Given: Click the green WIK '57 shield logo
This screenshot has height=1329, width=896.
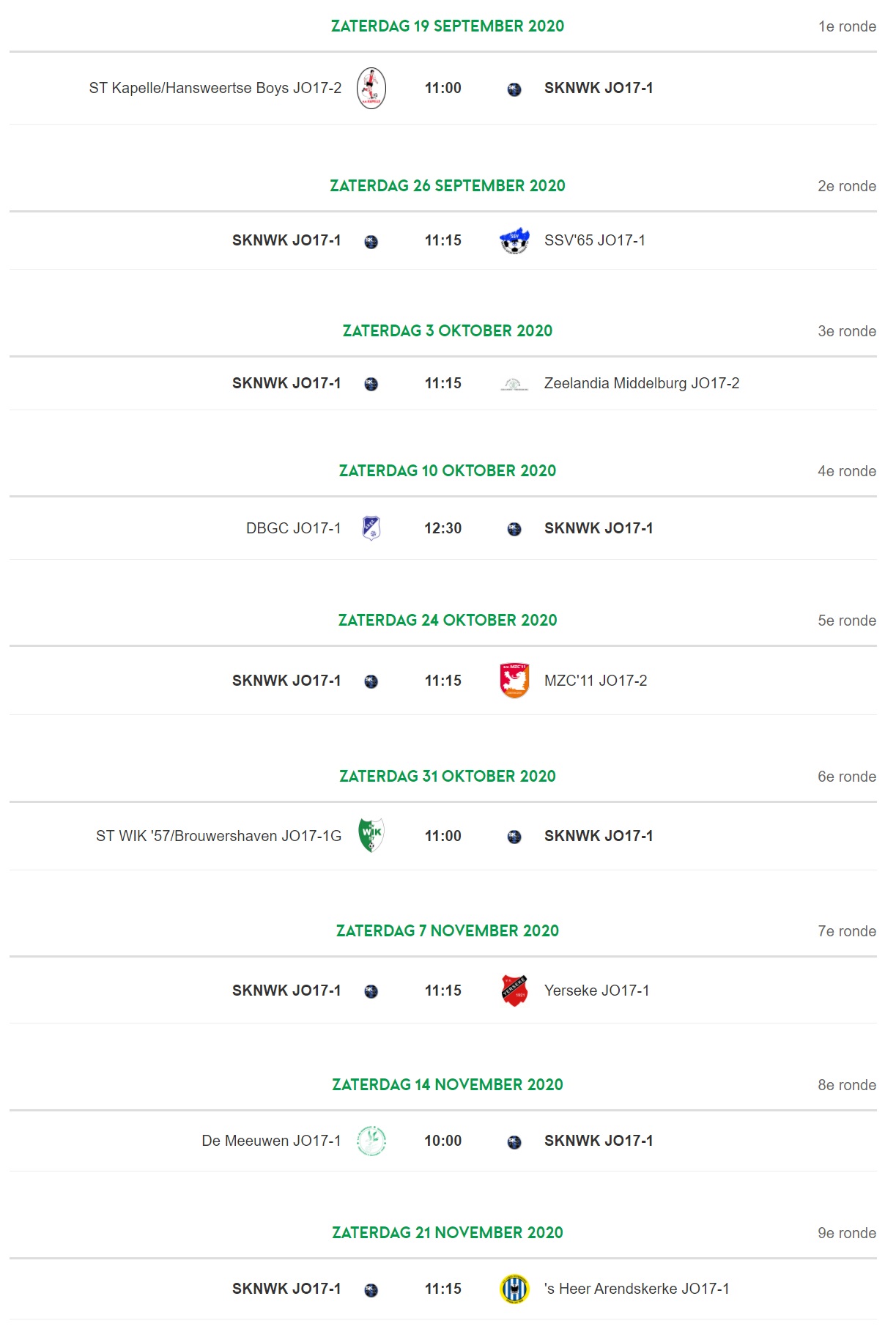Looking at the screenshot, I should [x=371, y=836].
